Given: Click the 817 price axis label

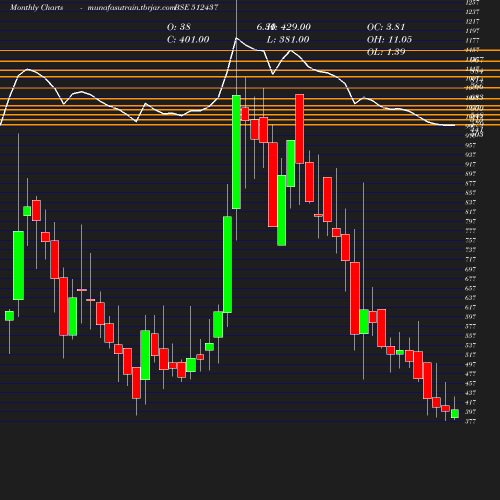Looking at the screenshot, I should (470, 212).
